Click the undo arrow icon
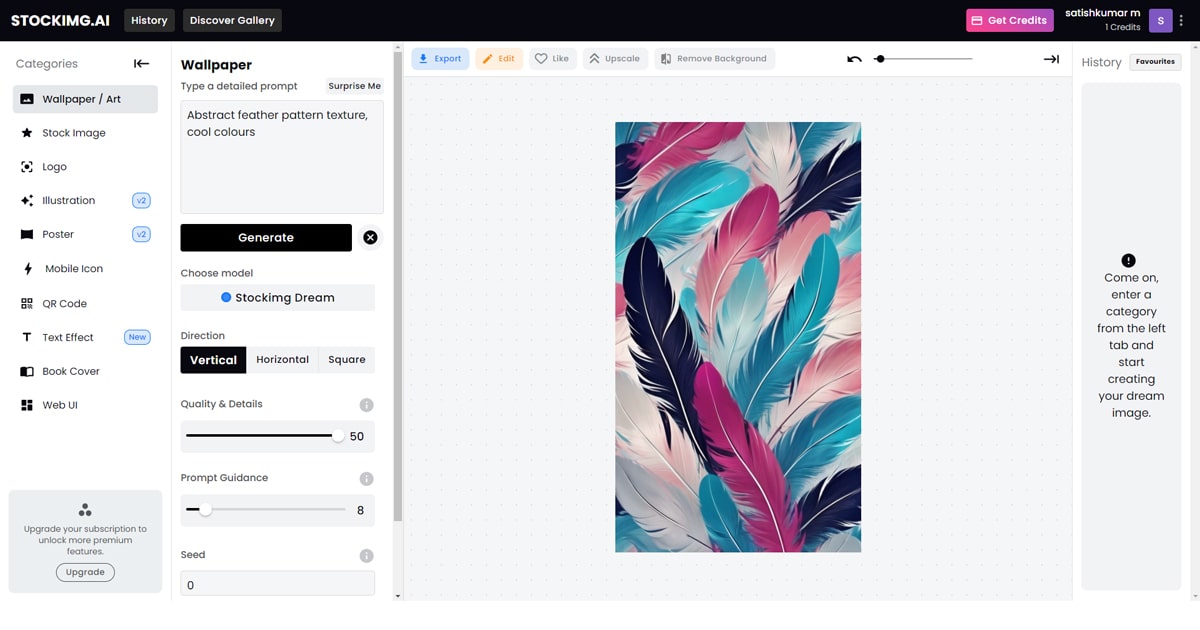Viewport: 1200px width, 630px height. click(854, 59)
